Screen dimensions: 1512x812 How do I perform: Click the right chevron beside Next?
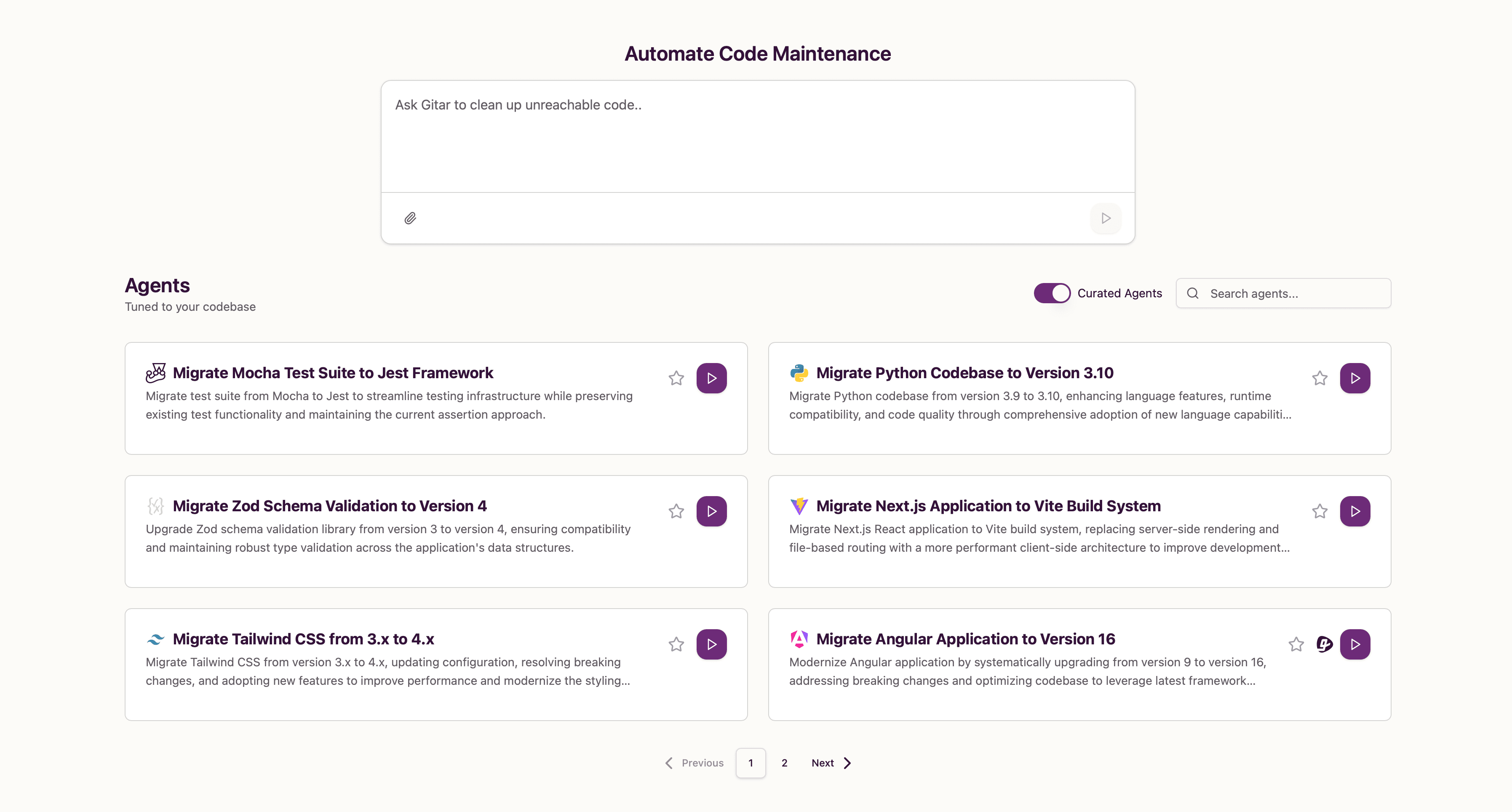point(847,763)
